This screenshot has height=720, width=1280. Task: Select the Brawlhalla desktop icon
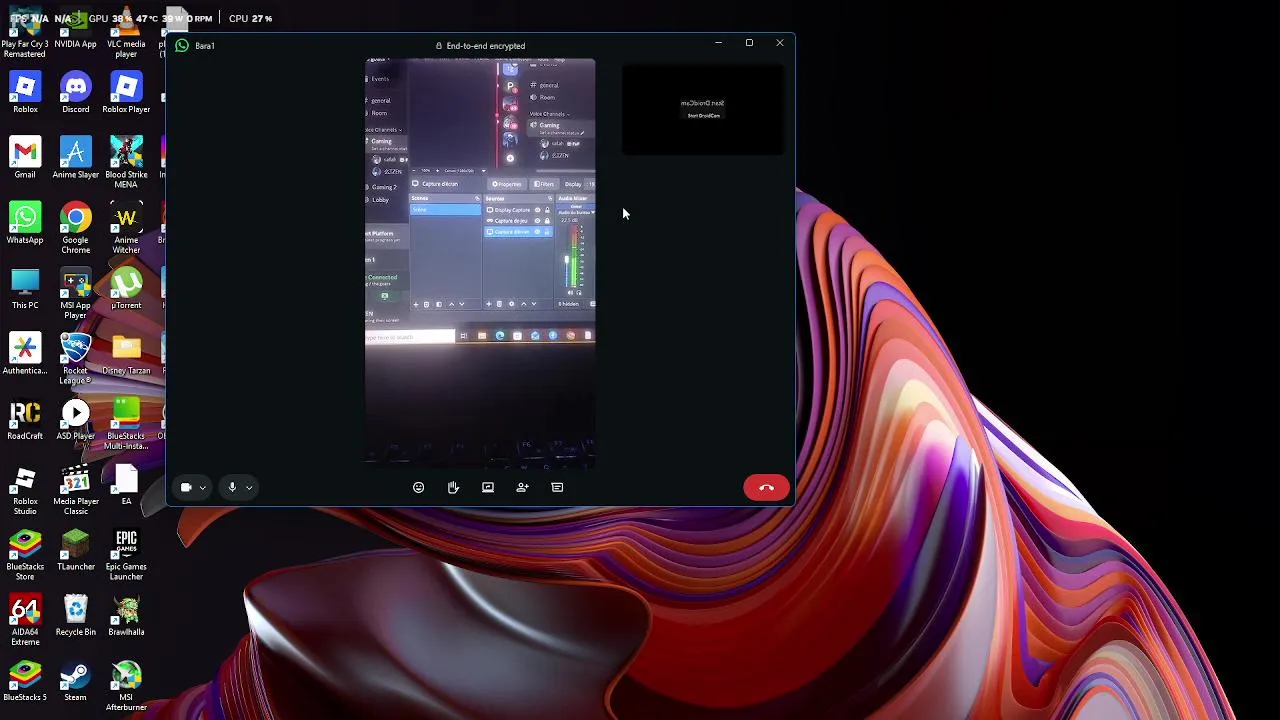point(126,615)
